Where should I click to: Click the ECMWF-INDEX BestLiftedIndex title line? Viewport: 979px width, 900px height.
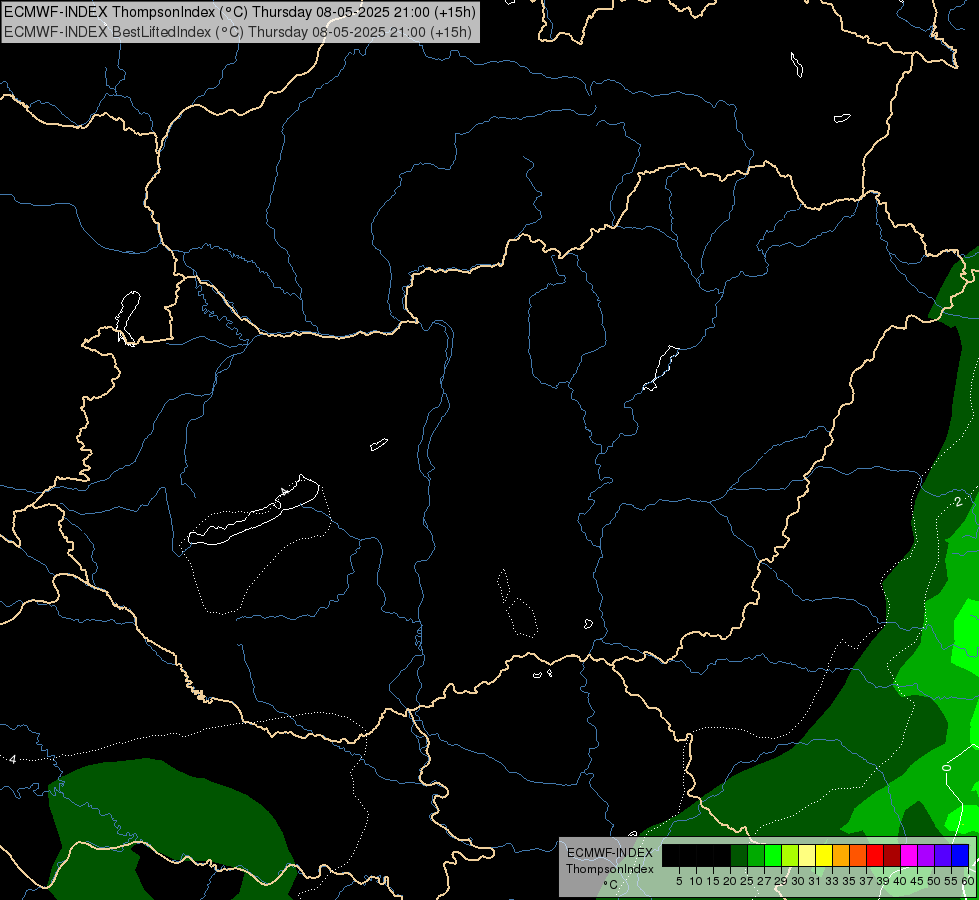click(x=238, y=32)
